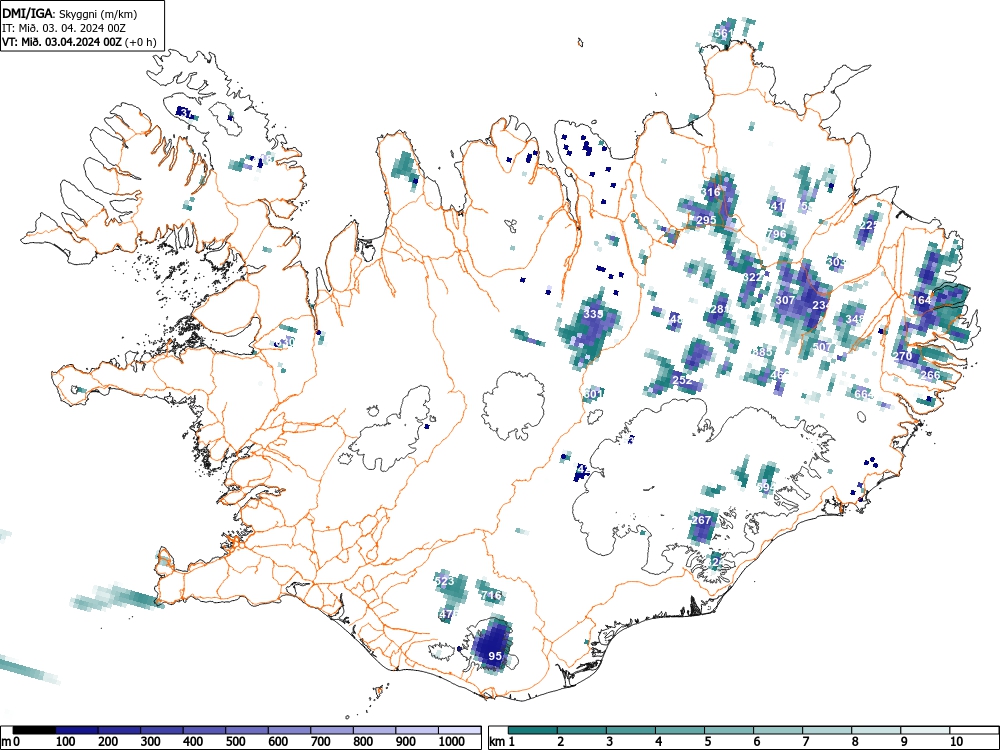Image resolution: width=1000 pixels, height=750 pixels.
Task: Click the 'km 1' legend label
Action: (502, 742)
